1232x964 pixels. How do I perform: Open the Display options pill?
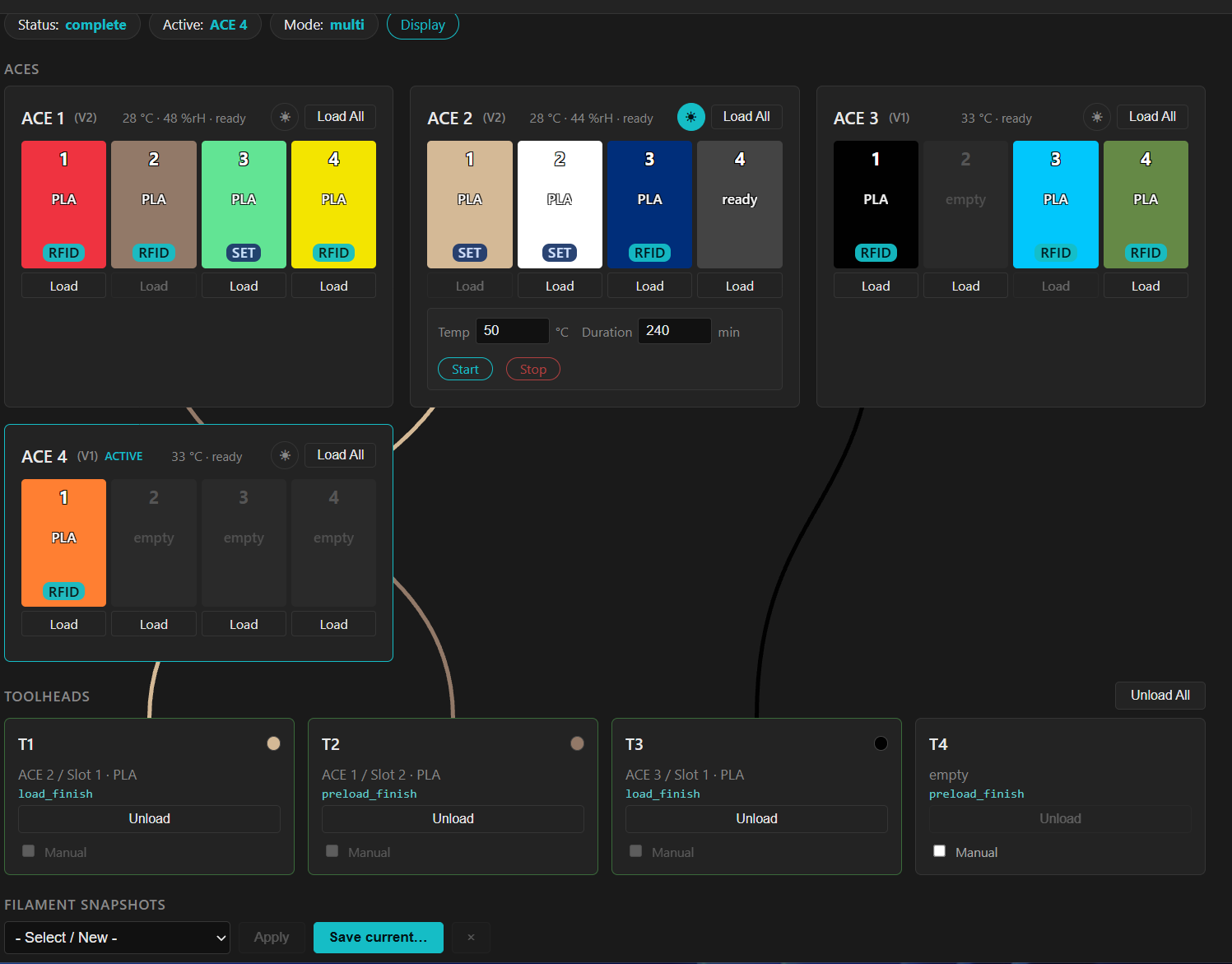pos(423,25)
